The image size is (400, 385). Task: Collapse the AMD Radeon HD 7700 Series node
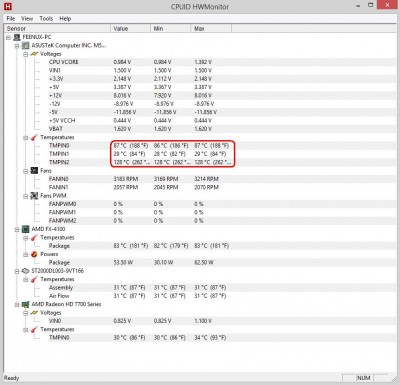[17, 305]
